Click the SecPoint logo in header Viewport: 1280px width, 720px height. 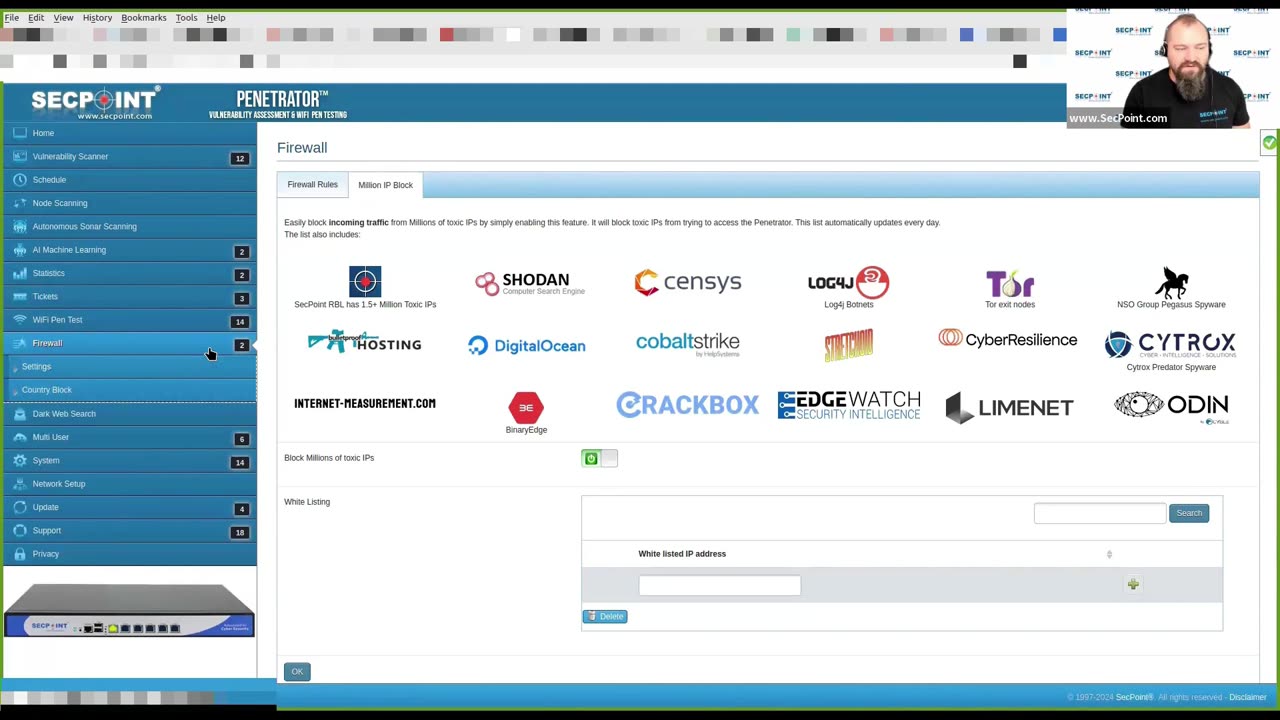click(95, 103)
